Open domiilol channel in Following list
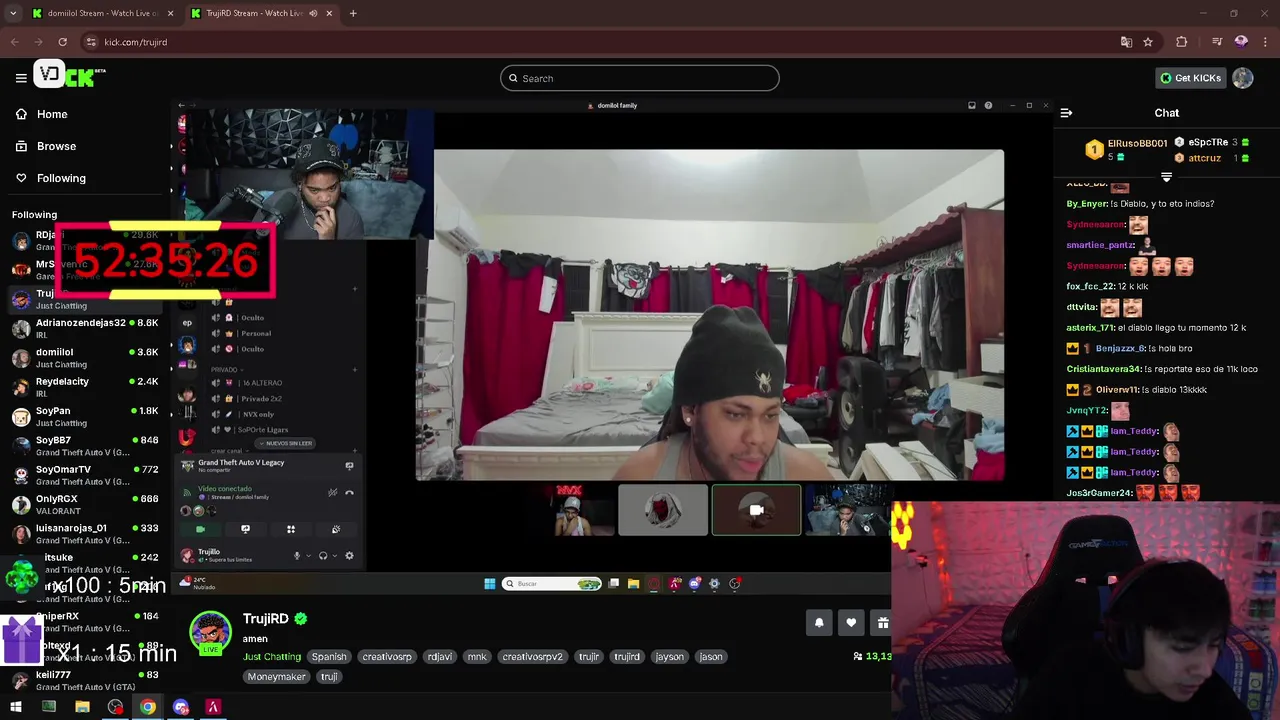The width and height of the screenshot is (1280, 720). tap(85, 358)
